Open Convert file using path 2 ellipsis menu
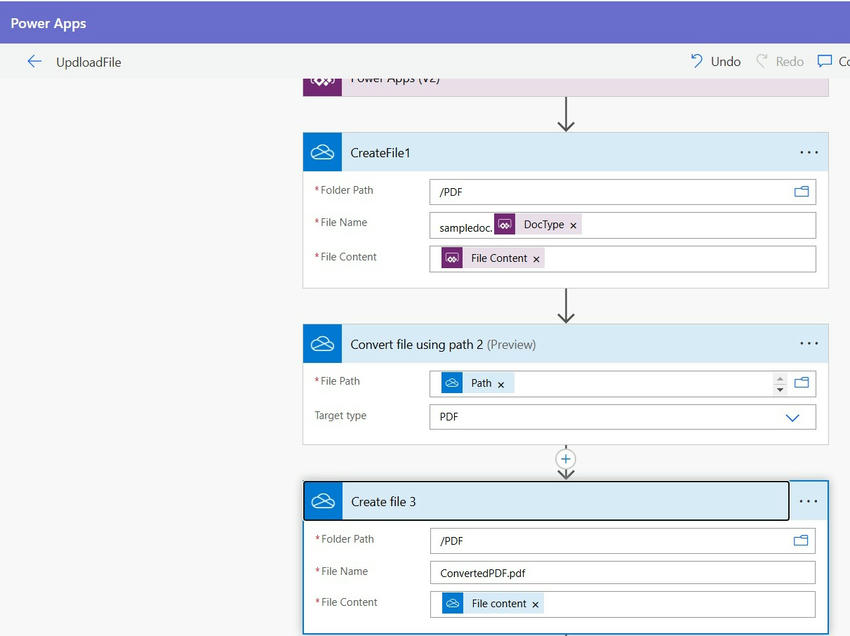This screenshot has width=850, height=636. click(x=808, y=344)
